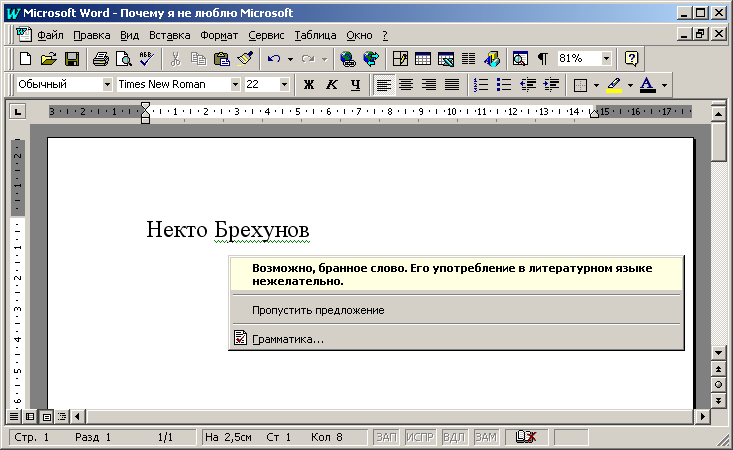
Task: Select Грамматика... in the context menu
Action: point(287,339)
